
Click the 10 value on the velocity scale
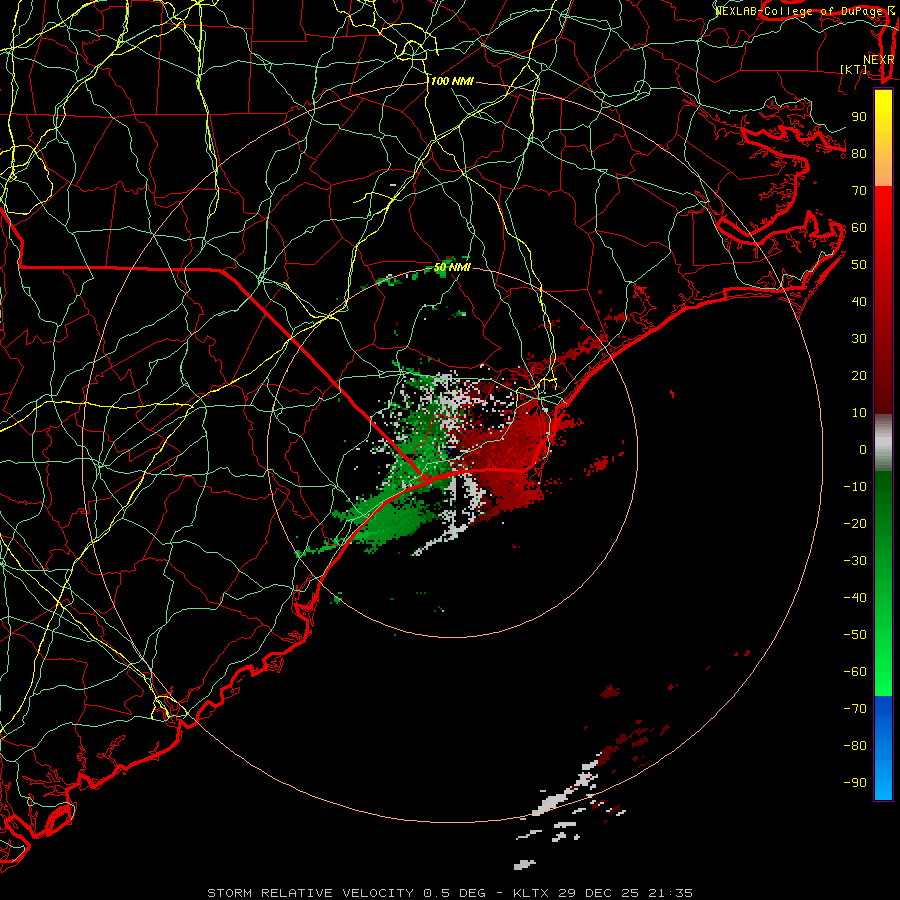[x=859, y=413]
